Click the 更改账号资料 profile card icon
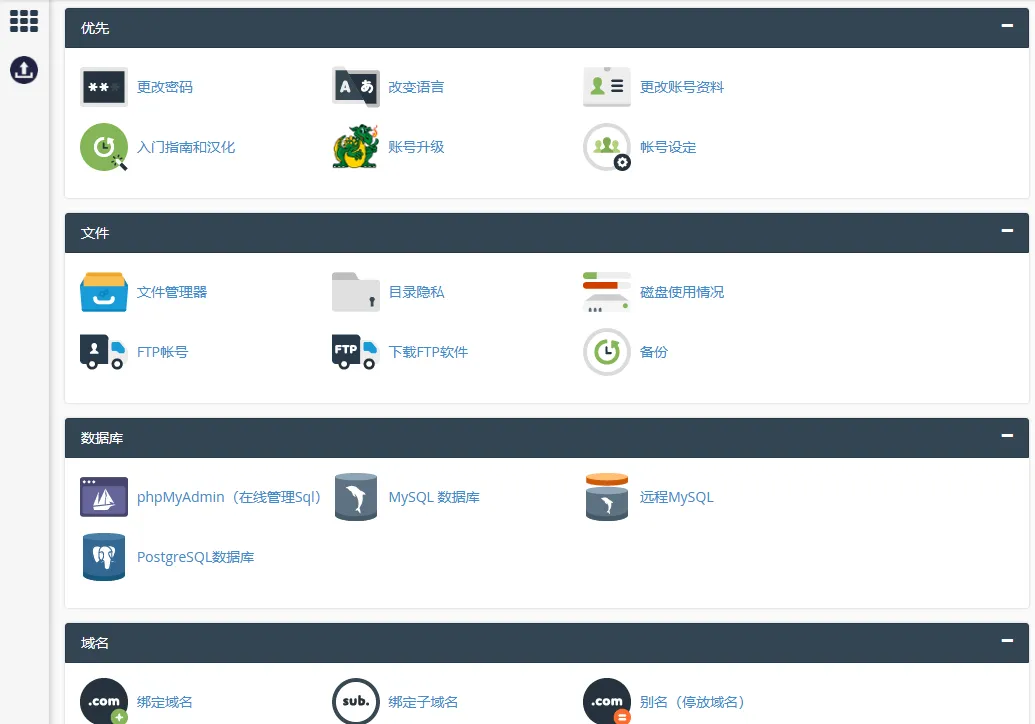Viewport: 1035px width, 724px height. pyautogui.click(x=607, y=87)
